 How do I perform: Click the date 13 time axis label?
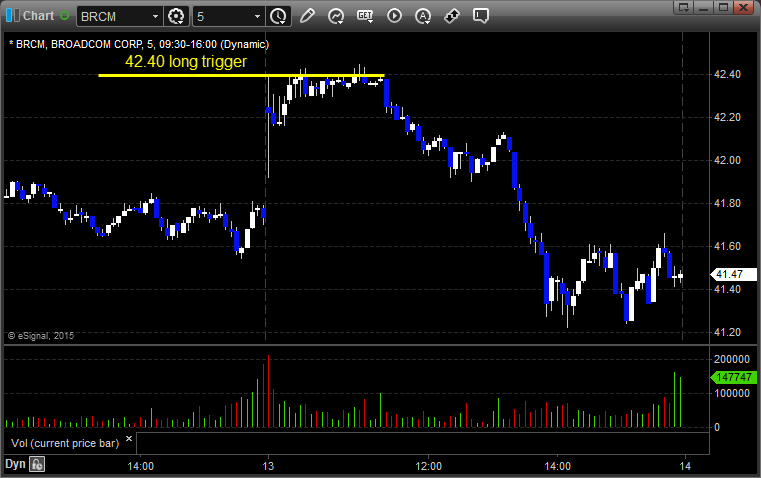coord(268,466)
